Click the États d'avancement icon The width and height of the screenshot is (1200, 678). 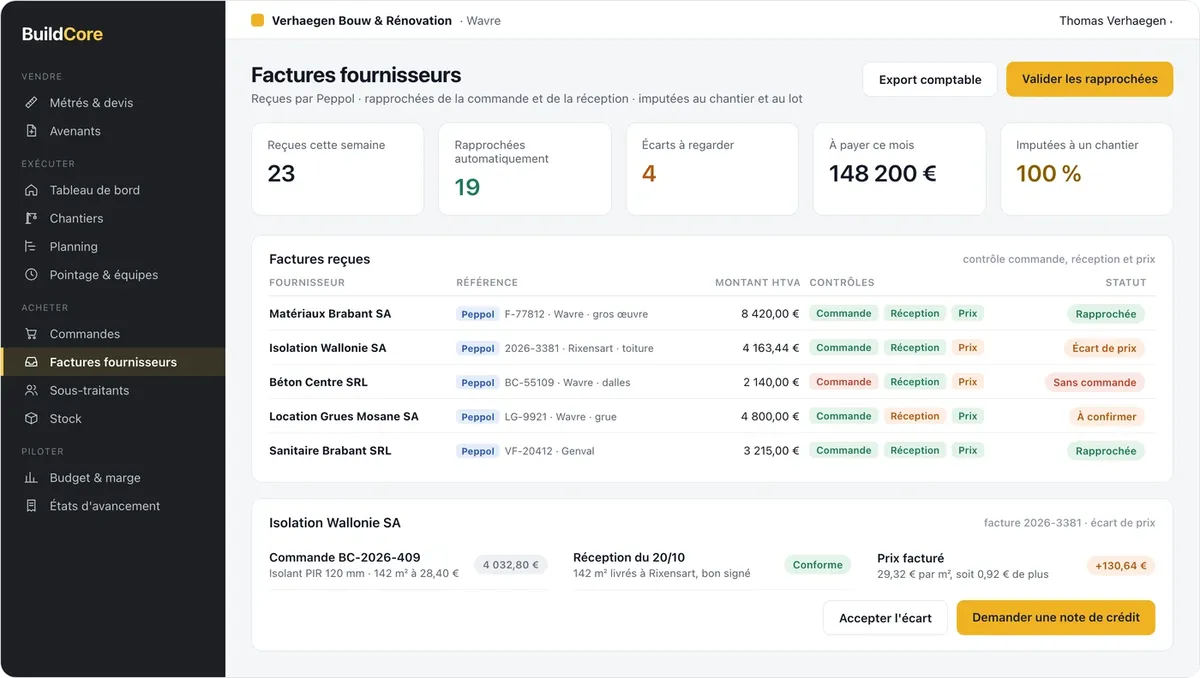31,506
